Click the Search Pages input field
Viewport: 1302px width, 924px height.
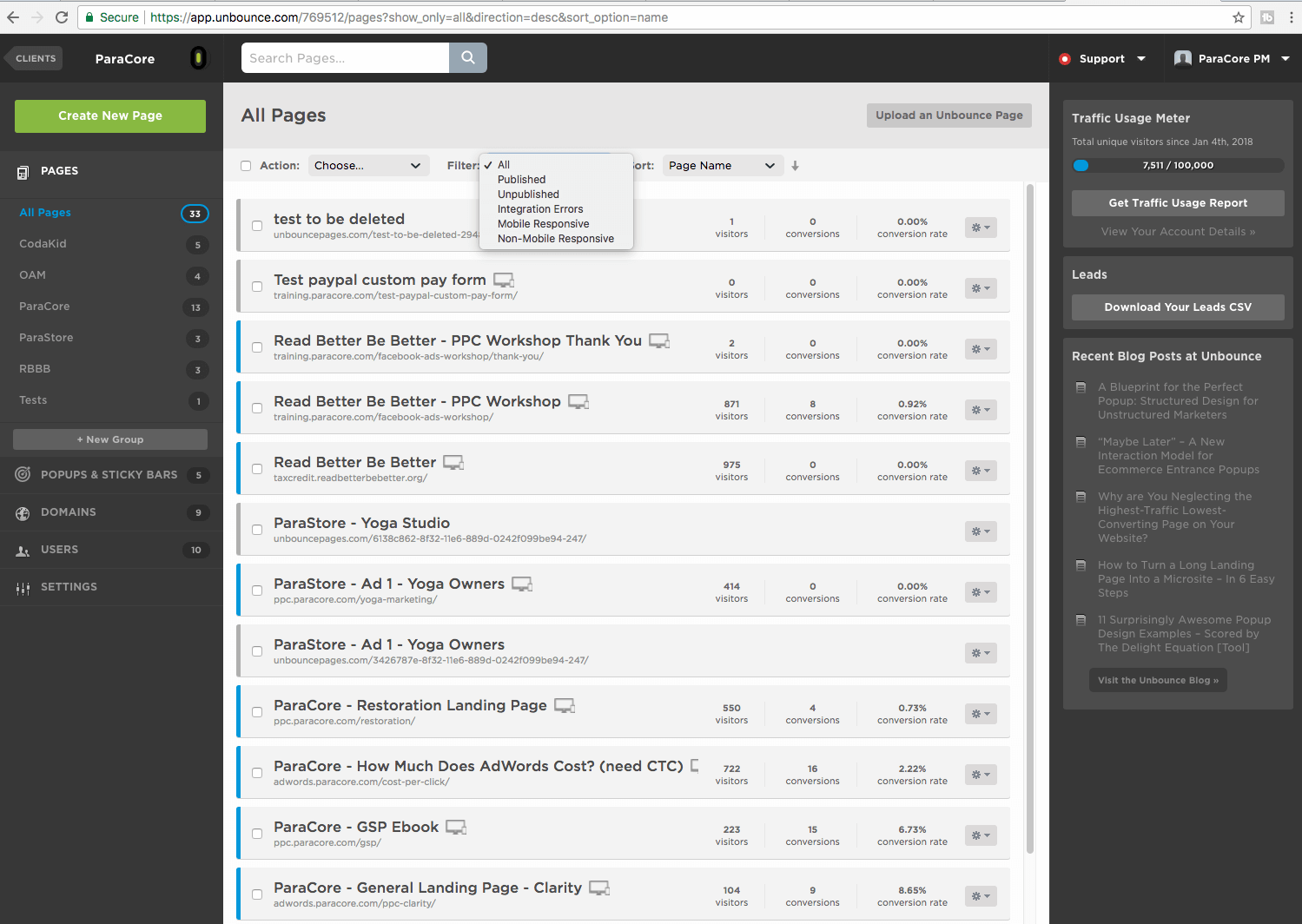[x=345, y=57]
